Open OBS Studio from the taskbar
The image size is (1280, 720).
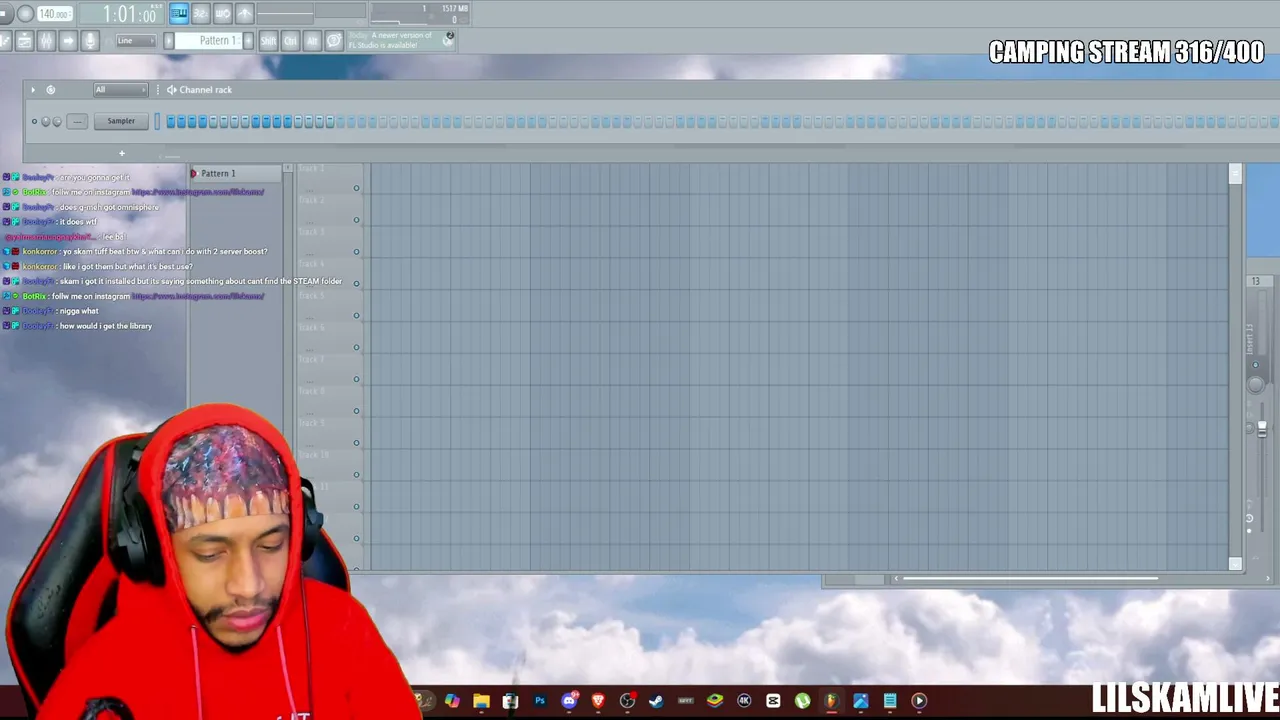(627, 701)
